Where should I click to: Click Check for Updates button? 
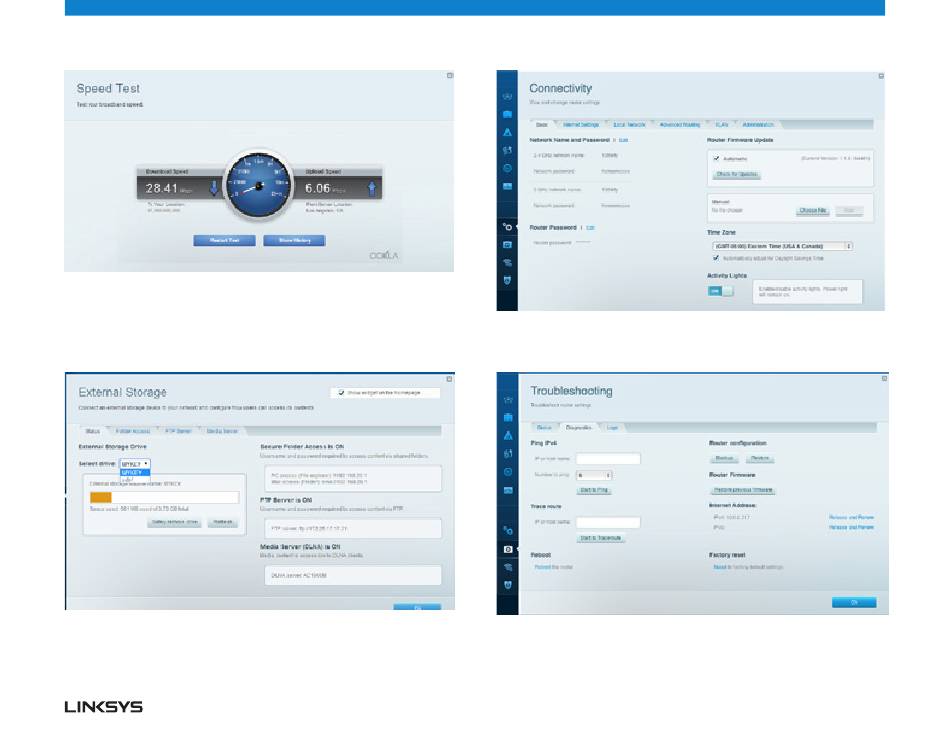click(x=736, y=174)
